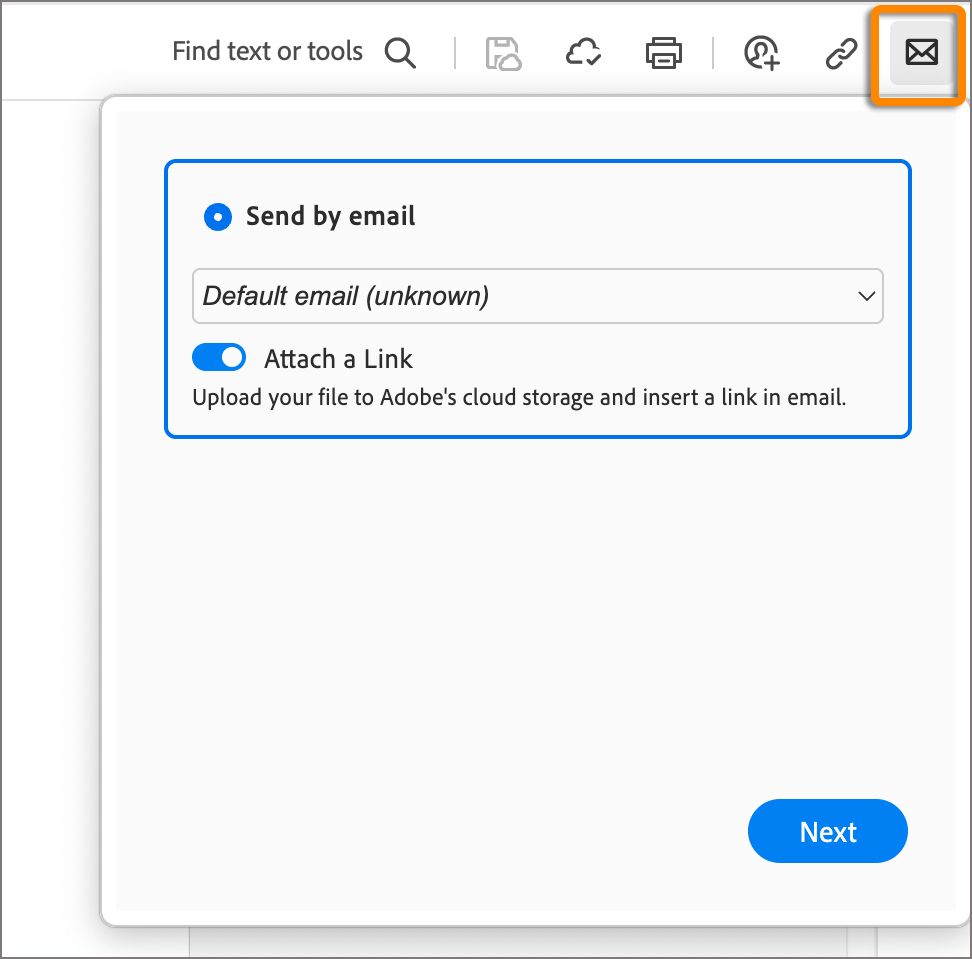The image size is (972, 959).
Task: Select the Default email (unknown) entry
Action: coord(537,296)
